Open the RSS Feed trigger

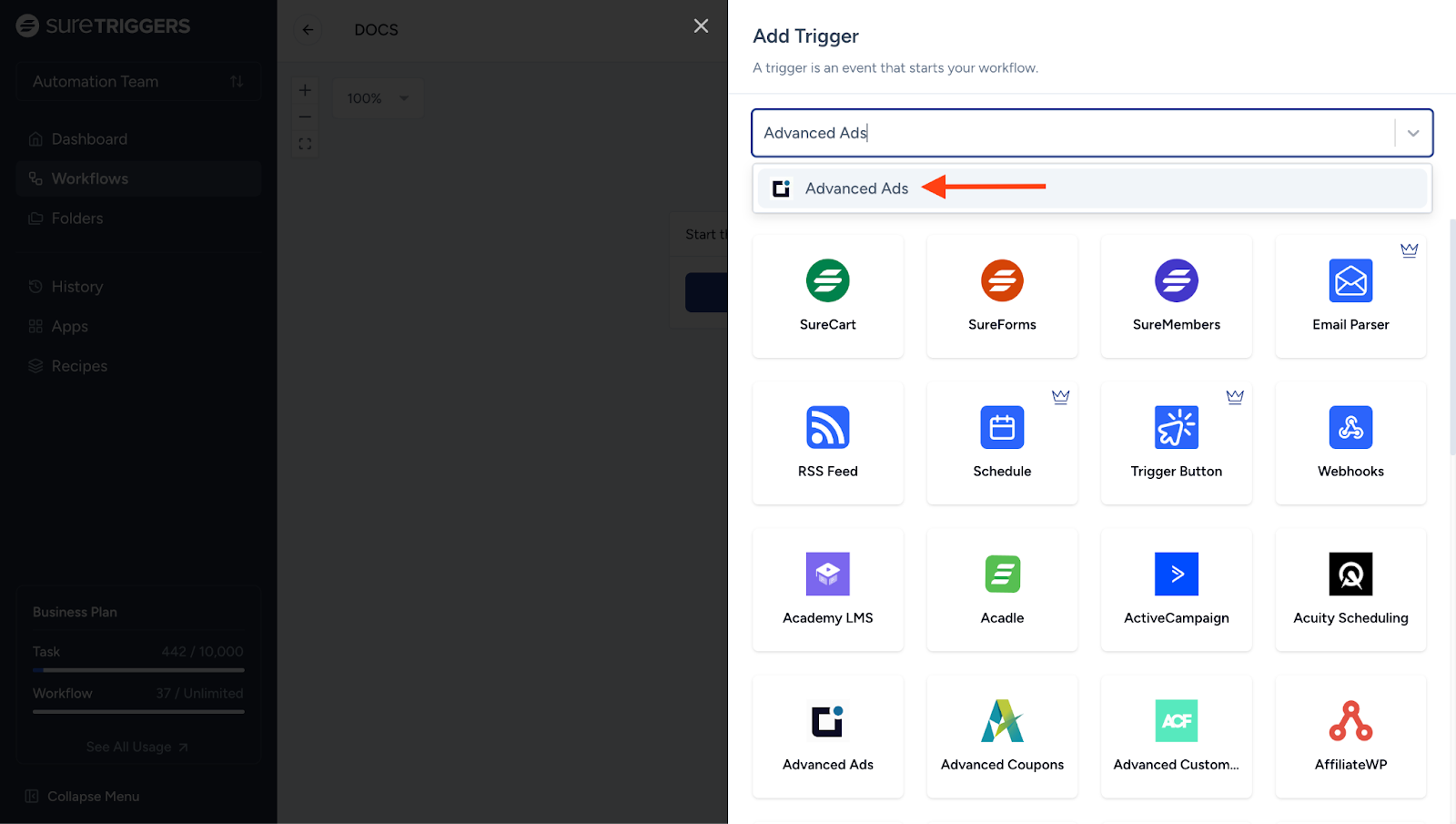click(x=827, y=443)
